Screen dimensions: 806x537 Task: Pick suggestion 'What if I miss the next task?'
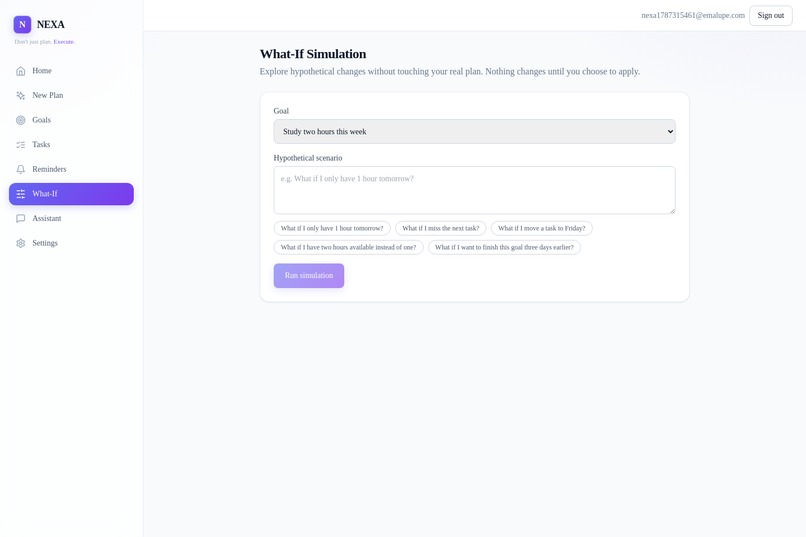(x=441, y=228)
